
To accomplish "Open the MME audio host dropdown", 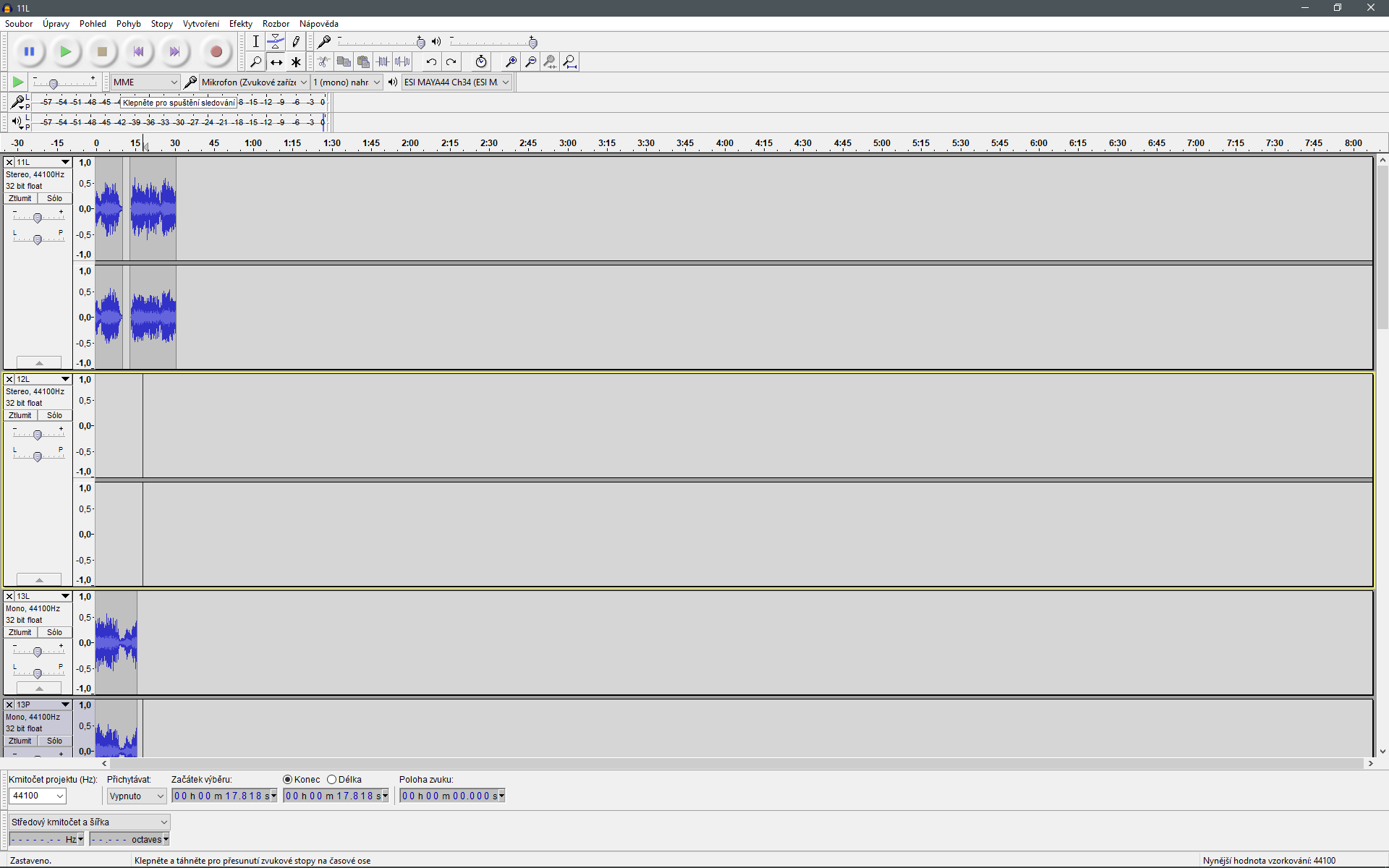I will [145, 82].
